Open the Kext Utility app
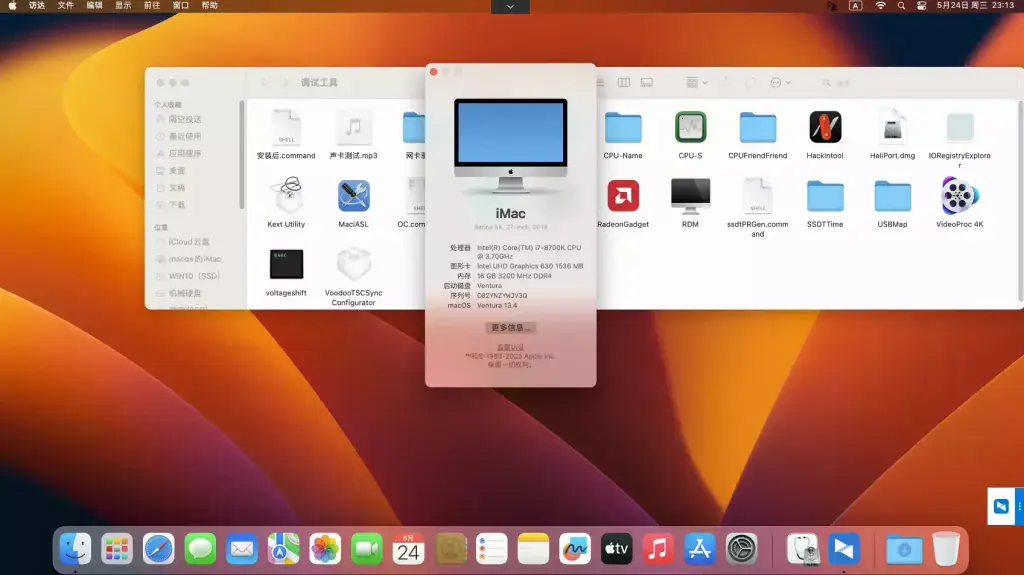The image size is (1024, 575). pos(286,195)
